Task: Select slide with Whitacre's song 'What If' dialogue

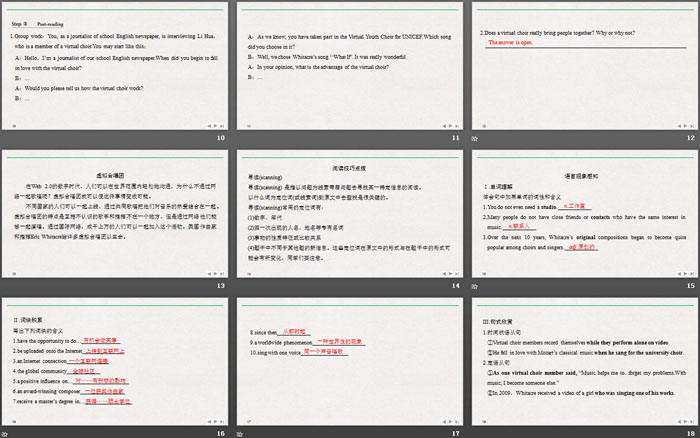Action: tap(350, 65)
